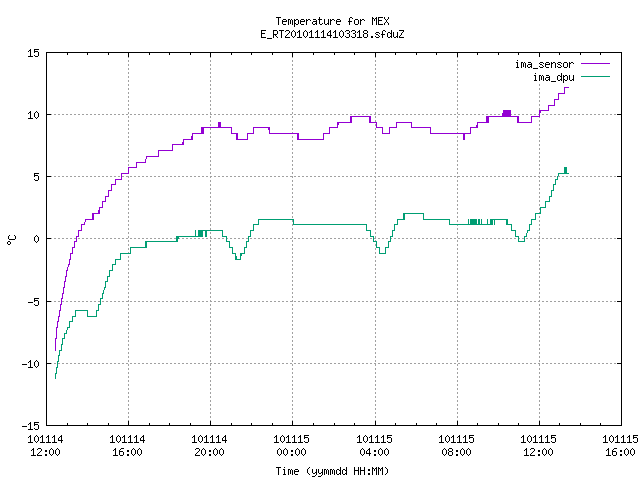
Task: Click the 'ima_sensor' legend label
Action: click(544, 64)
